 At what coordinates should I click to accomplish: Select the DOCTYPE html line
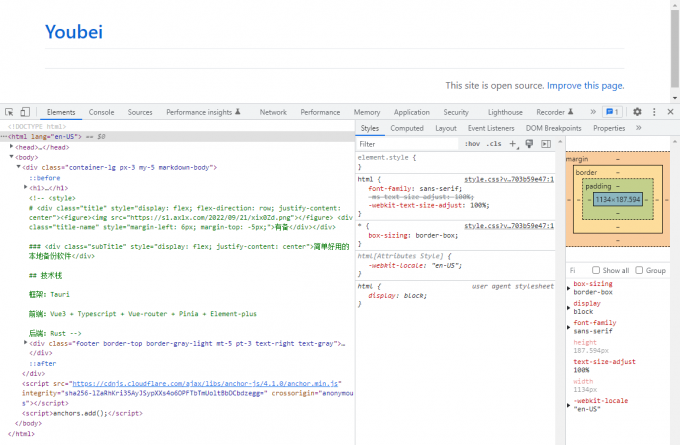click(x=37, y=127)
